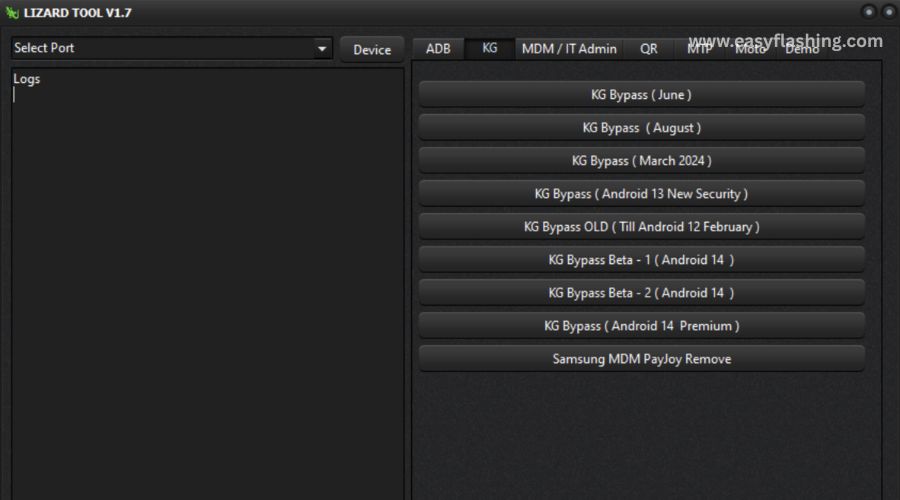Run KG Bypass ( June )
Image resolution: width=900 pixels, height=500 pixels.
pos(642,95)
